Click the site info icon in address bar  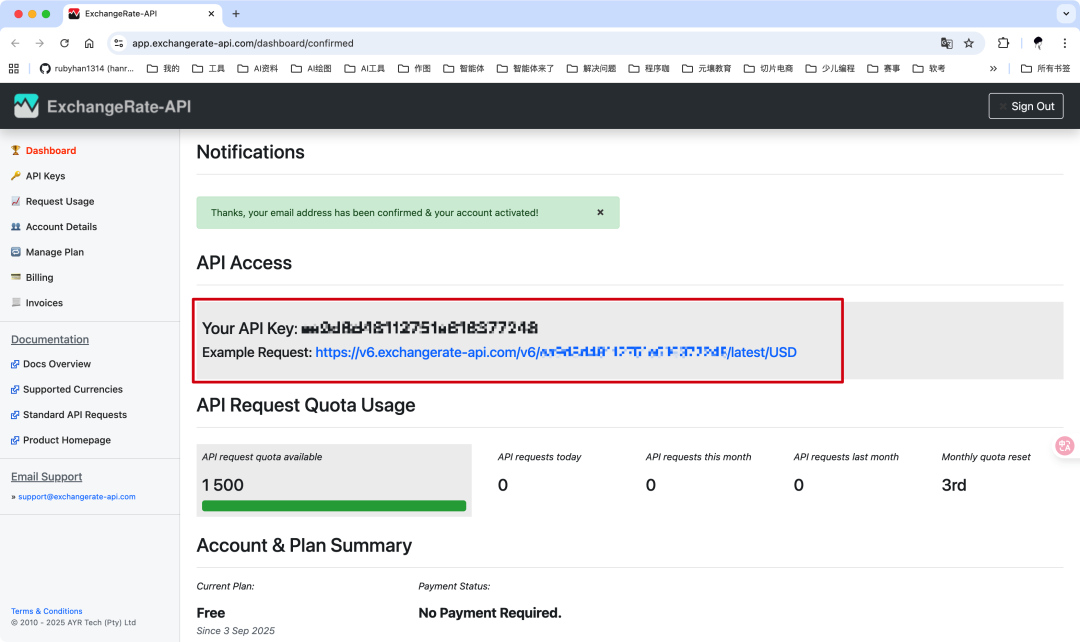pyautogui.click(x=118, y=43)
